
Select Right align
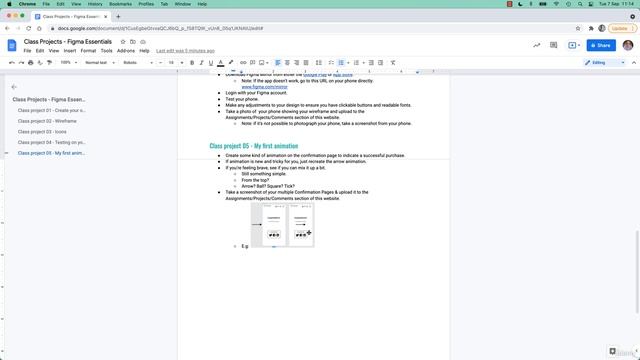(296, 62)
